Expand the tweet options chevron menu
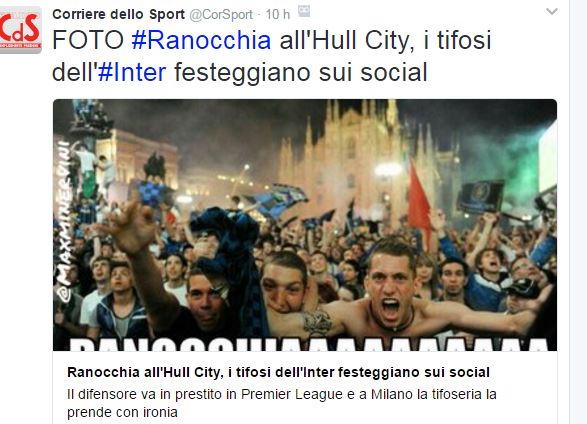This screenshot has height=424, width=587. click(552, 12)
